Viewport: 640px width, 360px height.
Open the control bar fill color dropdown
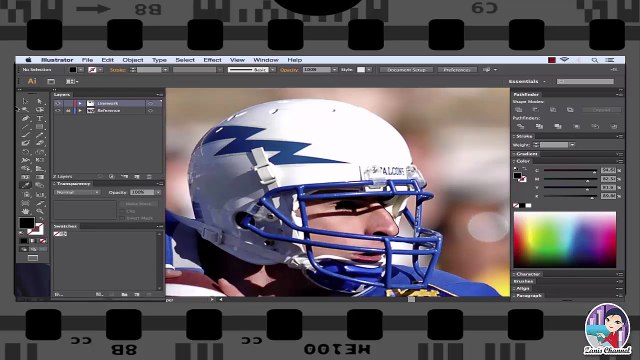pos(81,70)
